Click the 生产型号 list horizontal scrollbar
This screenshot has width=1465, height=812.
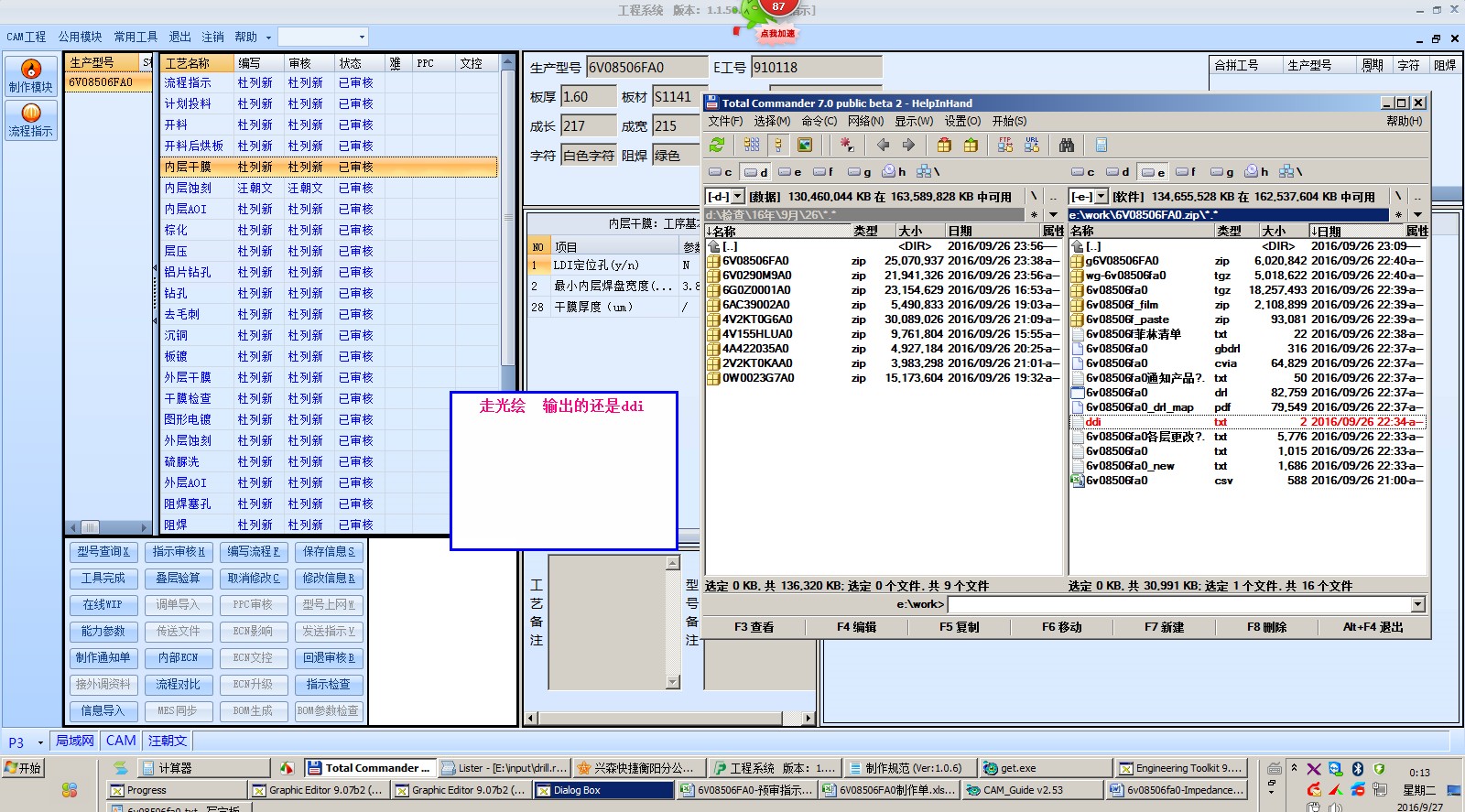(108, 526)
